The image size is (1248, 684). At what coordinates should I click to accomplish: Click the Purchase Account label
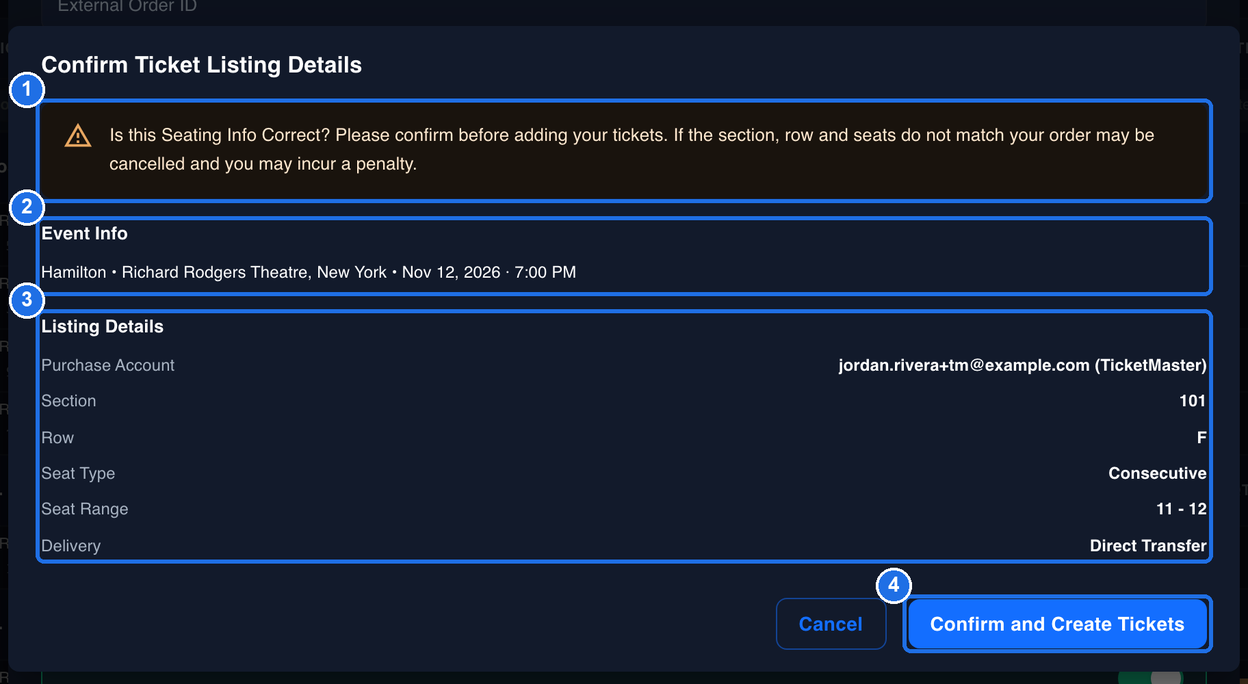click(108, 365)
